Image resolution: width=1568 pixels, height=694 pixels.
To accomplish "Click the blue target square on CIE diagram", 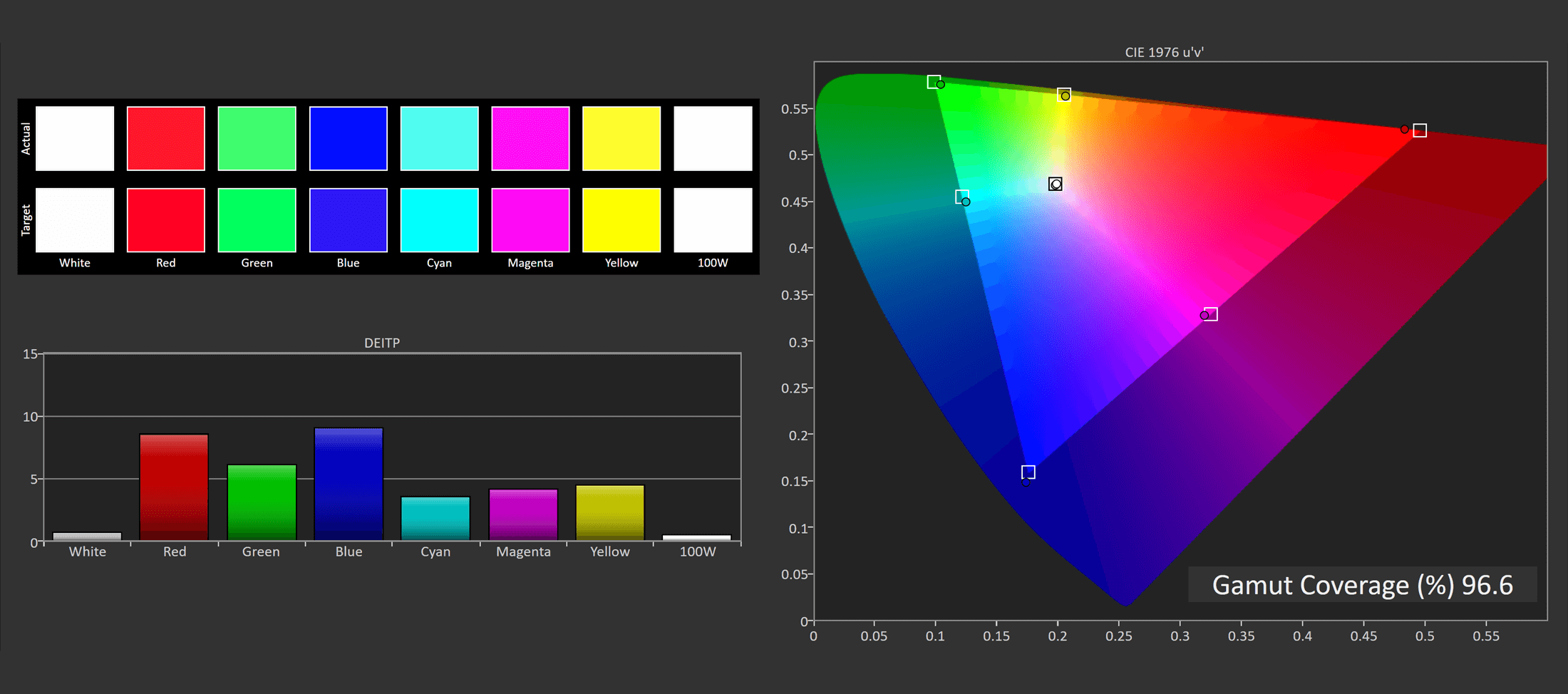I will pyautogui.click(x=1028, y=472).
